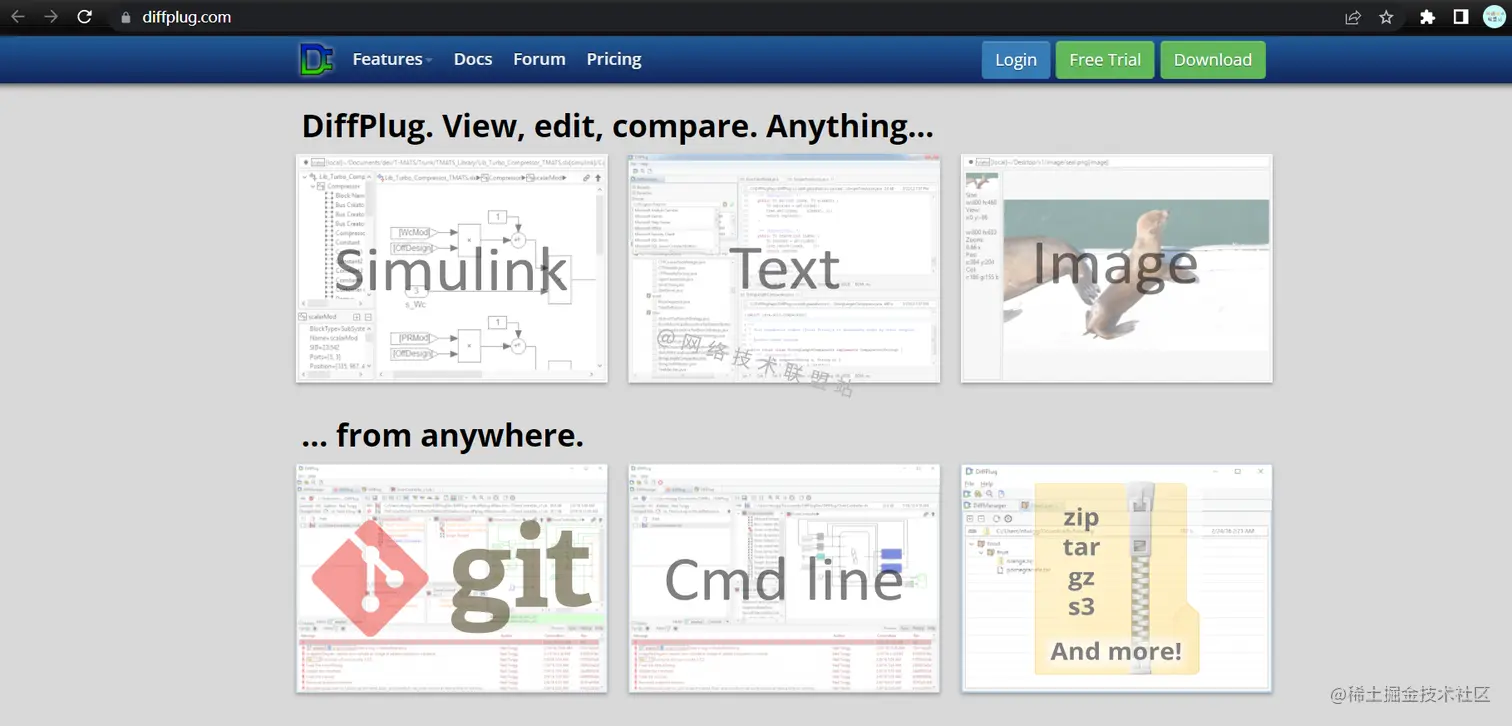The height and width of the screenshot is (726, 1512).
Task: Click the browser forward arrow
Action: [51, 17]
